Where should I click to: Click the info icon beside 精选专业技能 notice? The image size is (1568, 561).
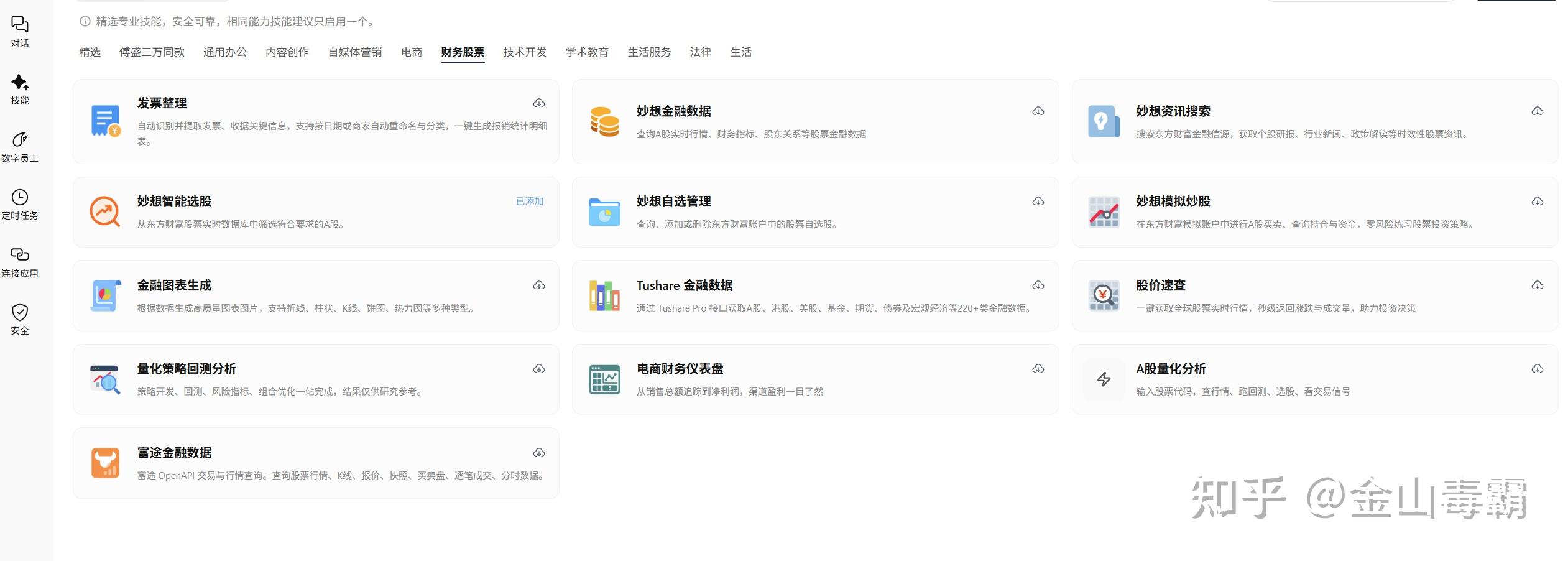click(85, 22)
